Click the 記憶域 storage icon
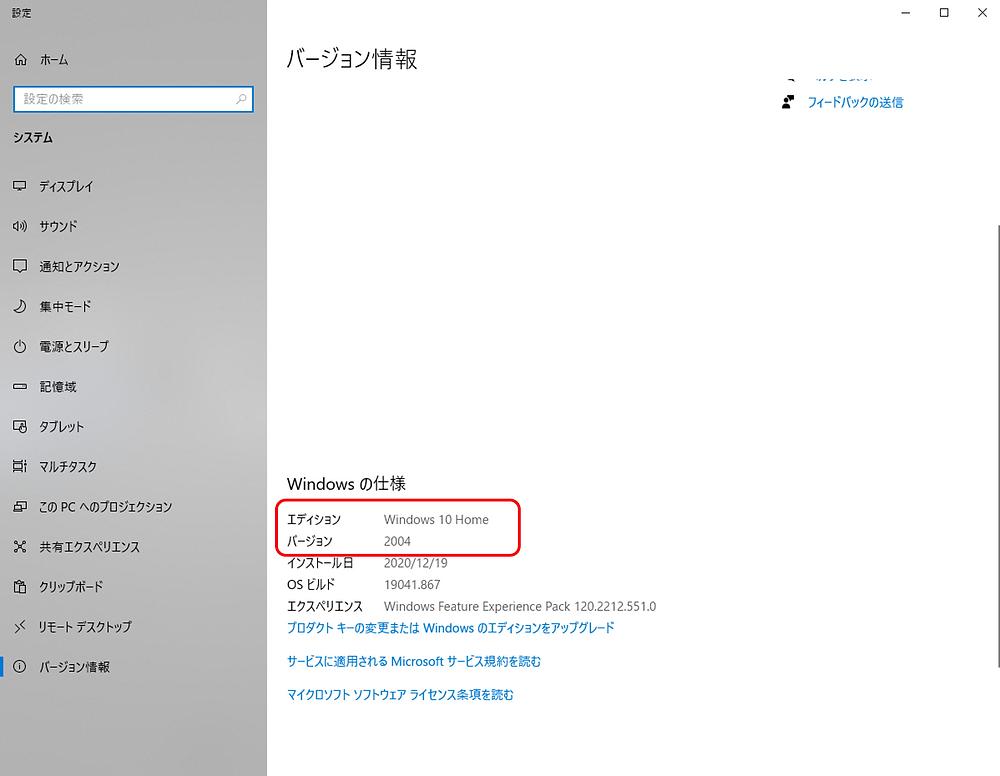The width and height of the screenshot is (1000, 776). [x=20, y=386]
